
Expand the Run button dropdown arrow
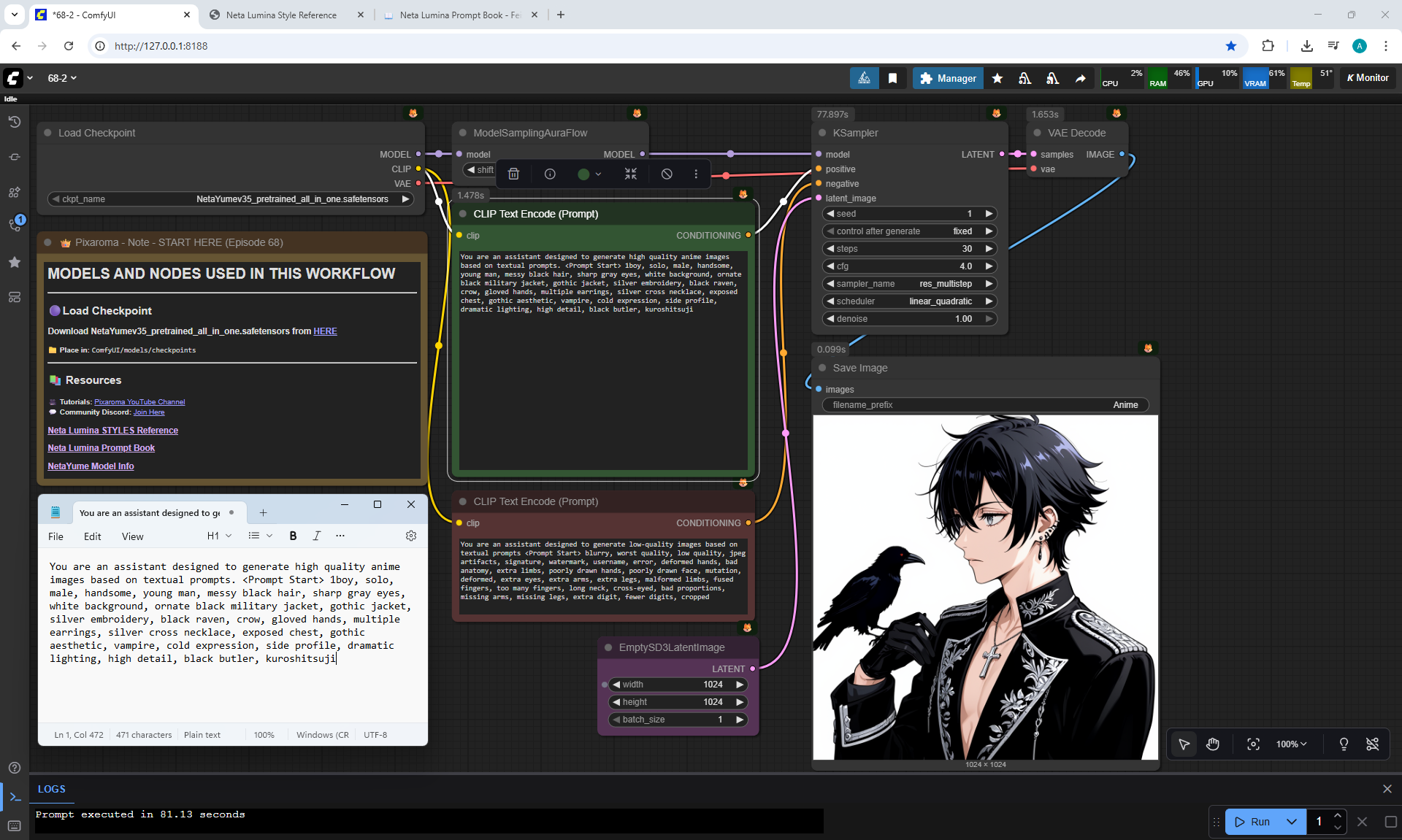pyautogui.click(x=1291, y=821)
